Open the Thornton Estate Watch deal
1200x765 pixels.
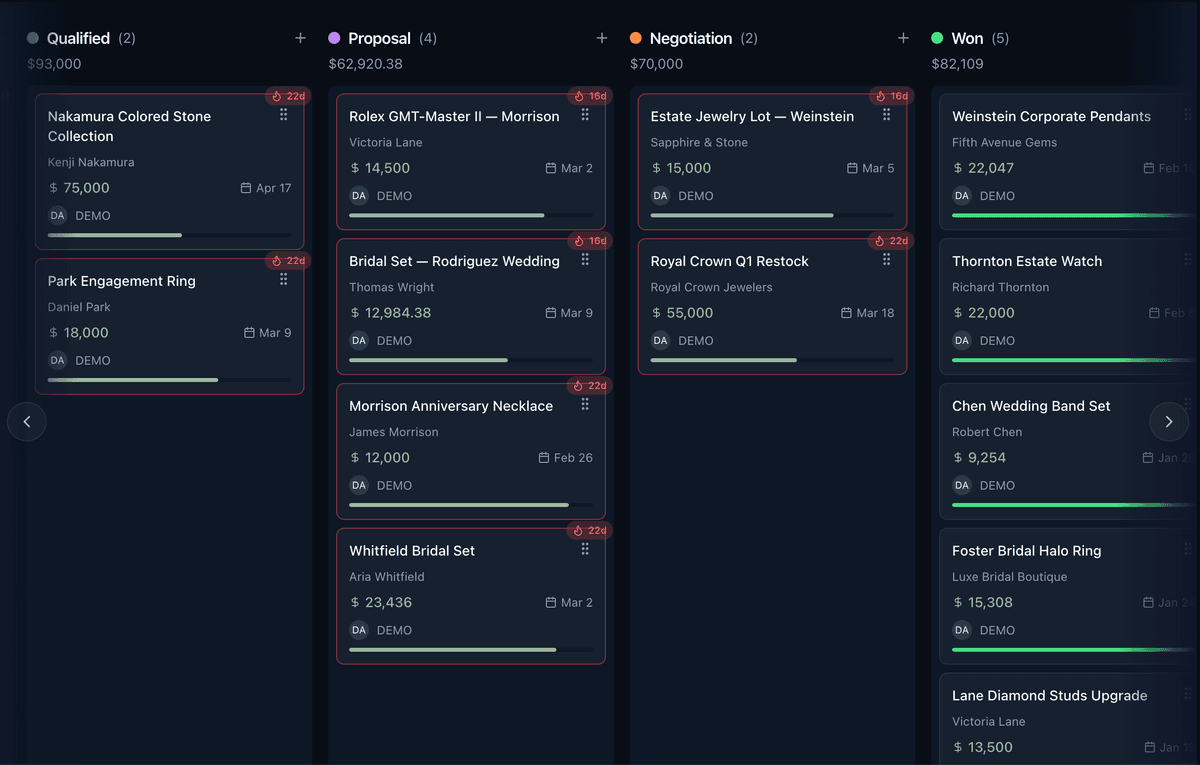tap(1069, 306)
